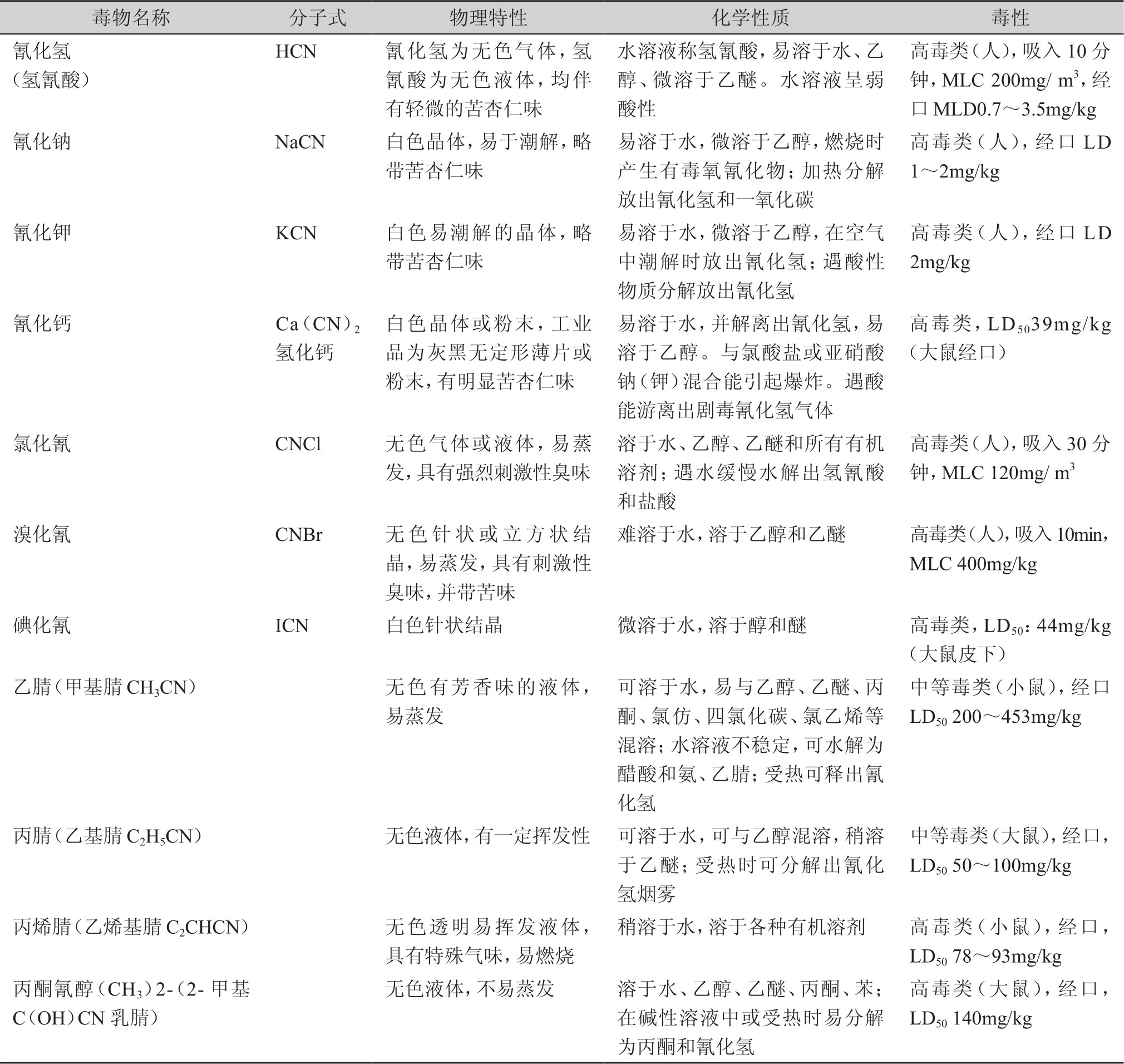Click the 难溶于水,溶于乙醇和乙醚 cell

pyautogui.click(x=732, y=534)
